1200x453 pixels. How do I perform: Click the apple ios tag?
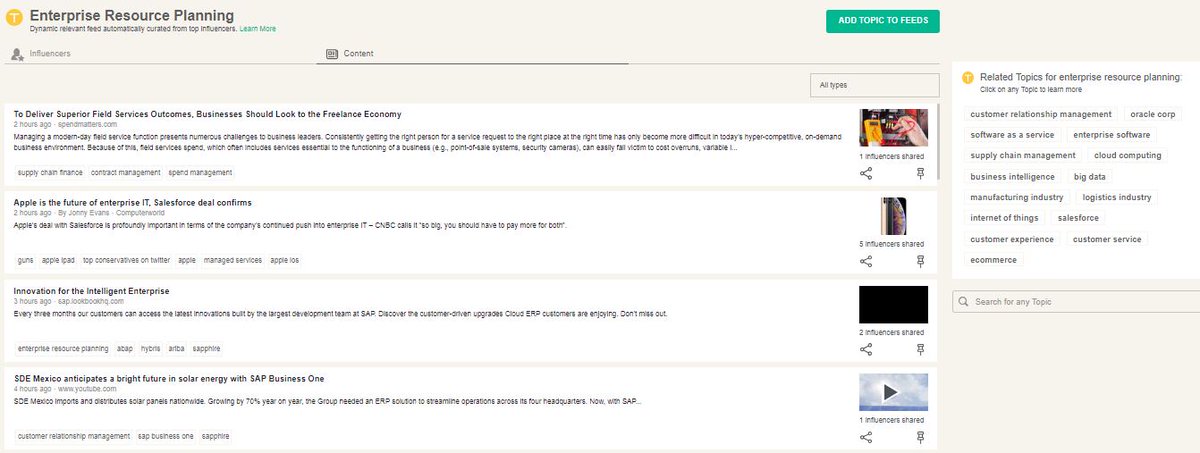(x=285, y=260)
